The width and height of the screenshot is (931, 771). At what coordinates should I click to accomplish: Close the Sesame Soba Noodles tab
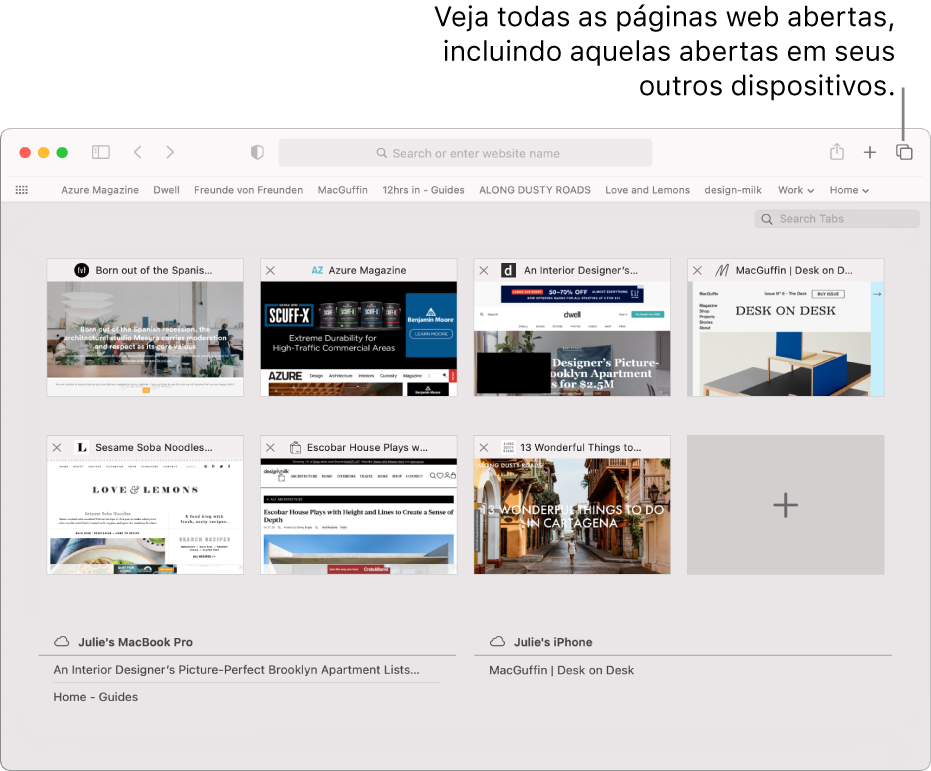(x=57, y=448)
